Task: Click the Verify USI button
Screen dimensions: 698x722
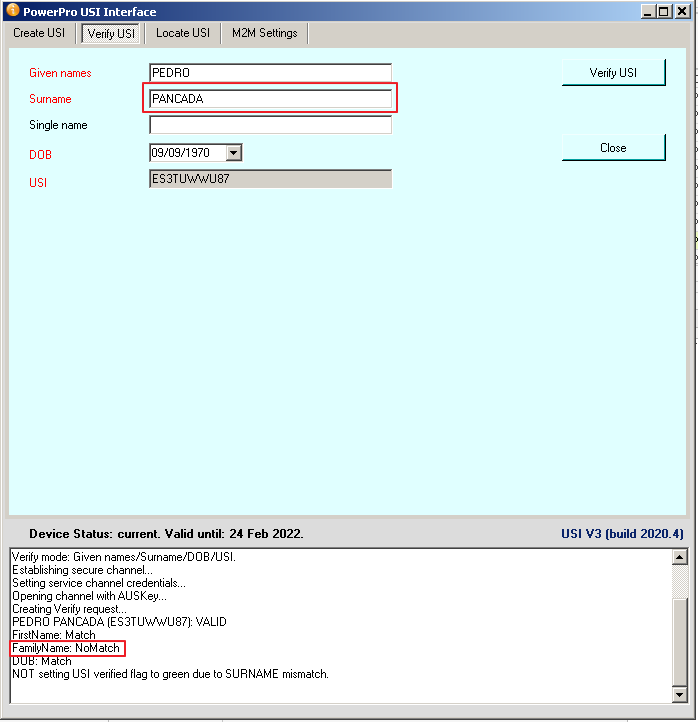Action: pyautogui.click(x=613, y=73)
